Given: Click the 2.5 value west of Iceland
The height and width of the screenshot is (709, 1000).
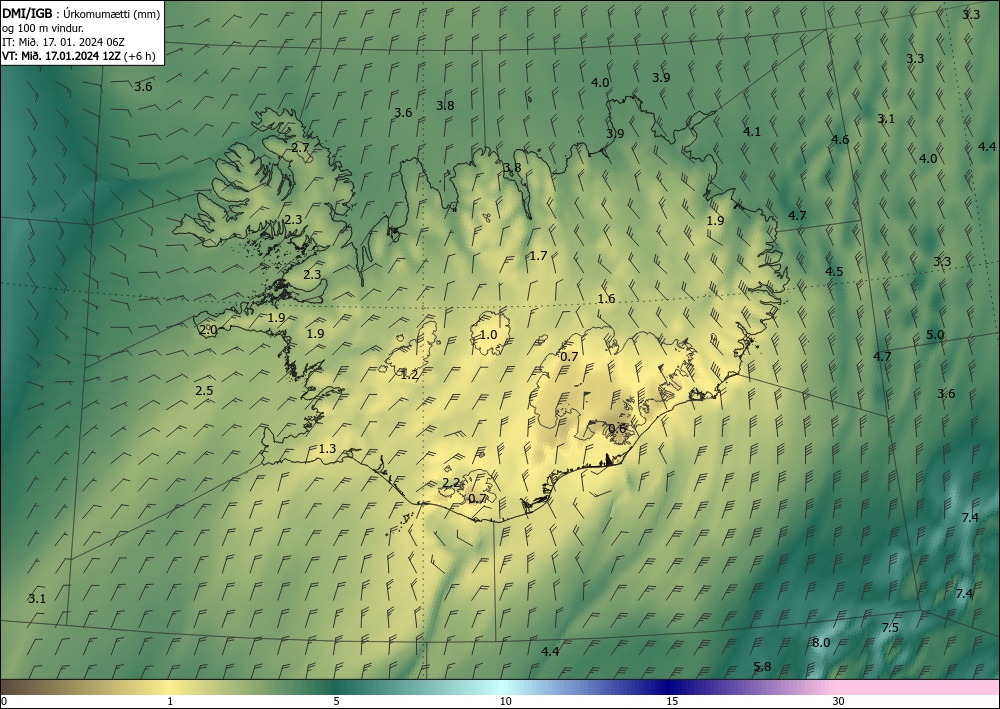Looking at the screenshot, I should coord(204,391).
